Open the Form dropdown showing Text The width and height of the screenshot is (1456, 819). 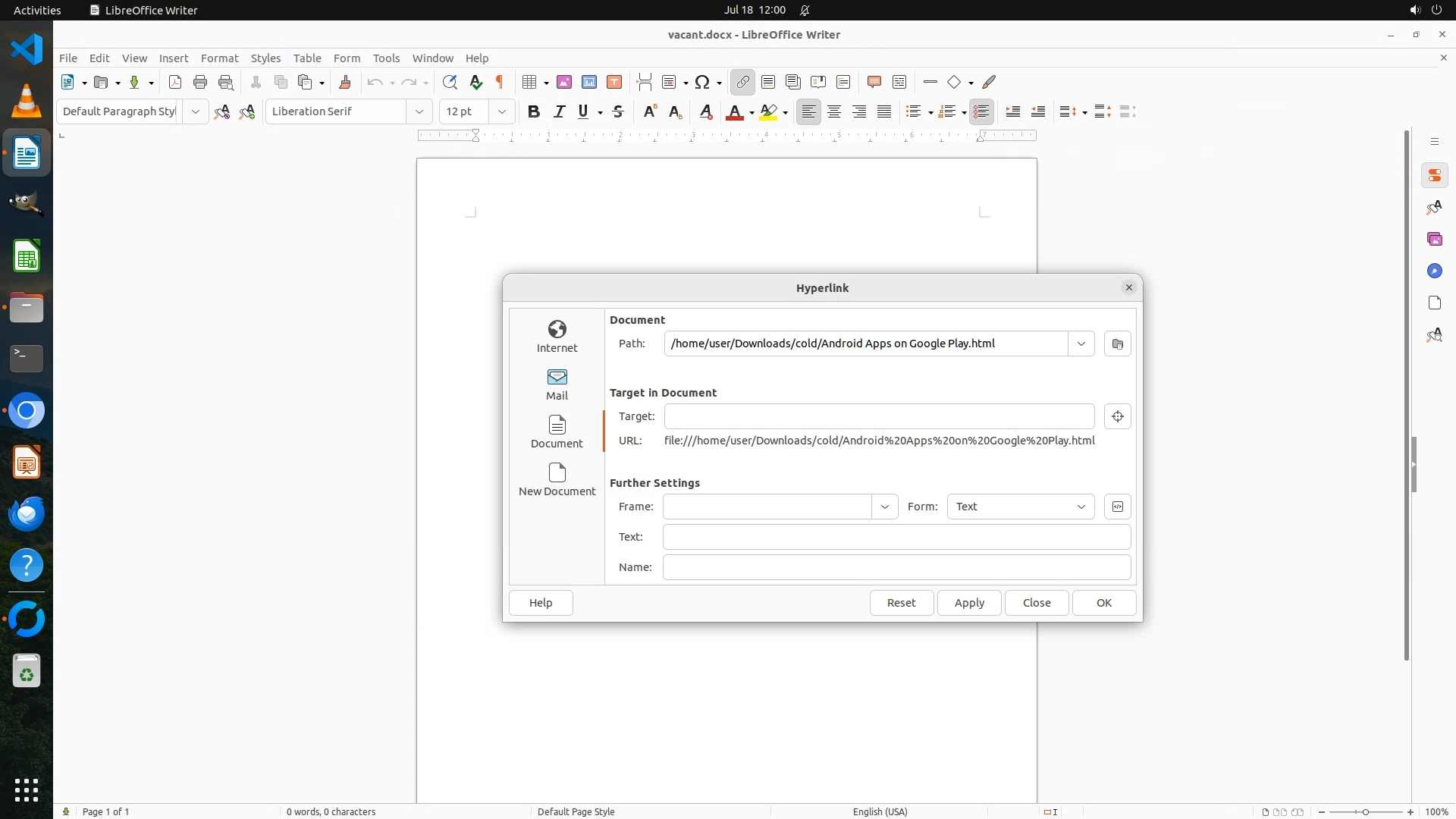click(x=1020, y=507)
